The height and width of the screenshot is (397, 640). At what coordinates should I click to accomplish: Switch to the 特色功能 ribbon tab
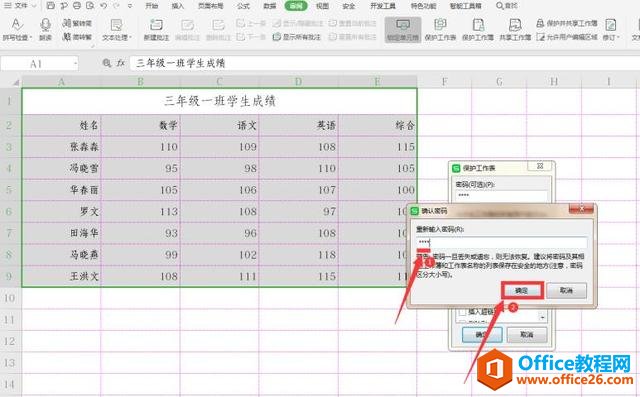point(423,6)
